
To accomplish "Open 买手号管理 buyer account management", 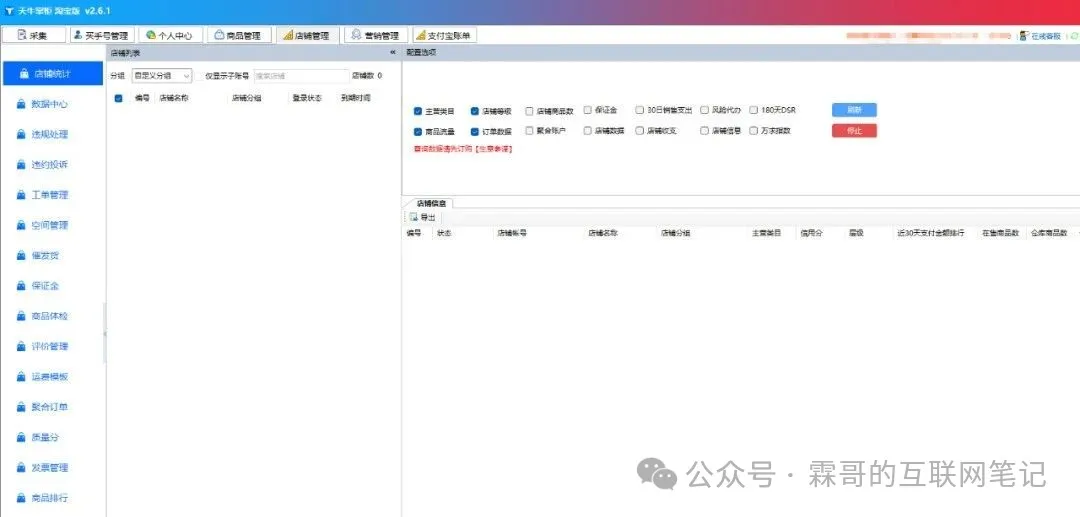I will pyautogui.click(x=79, y=35).
